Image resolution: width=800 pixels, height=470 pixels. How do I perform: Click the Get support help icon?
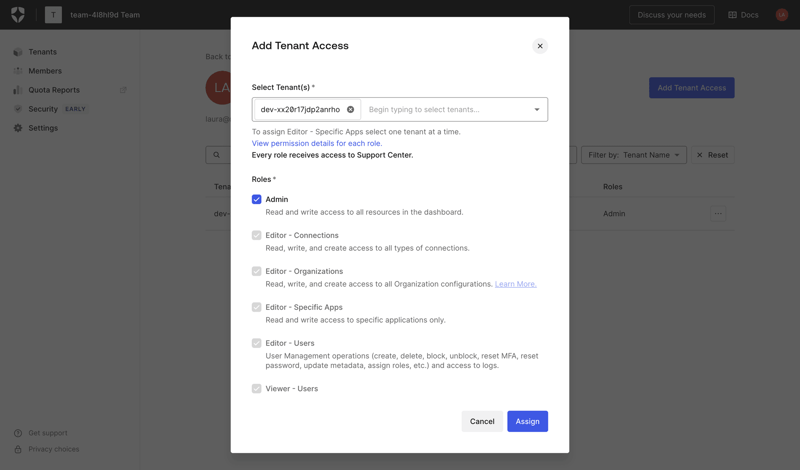point(18,433)
